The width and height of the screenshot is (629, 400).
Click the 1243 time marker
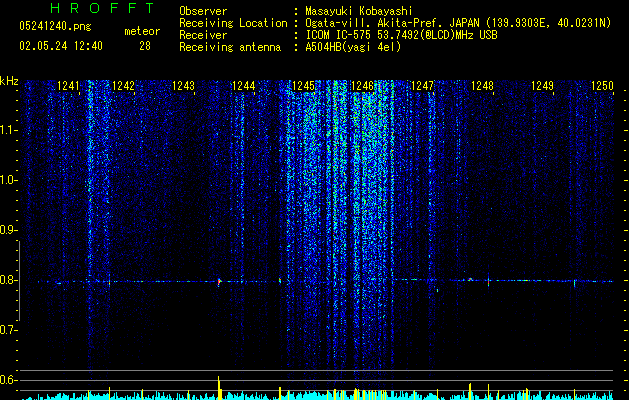(x=183, y=86)
